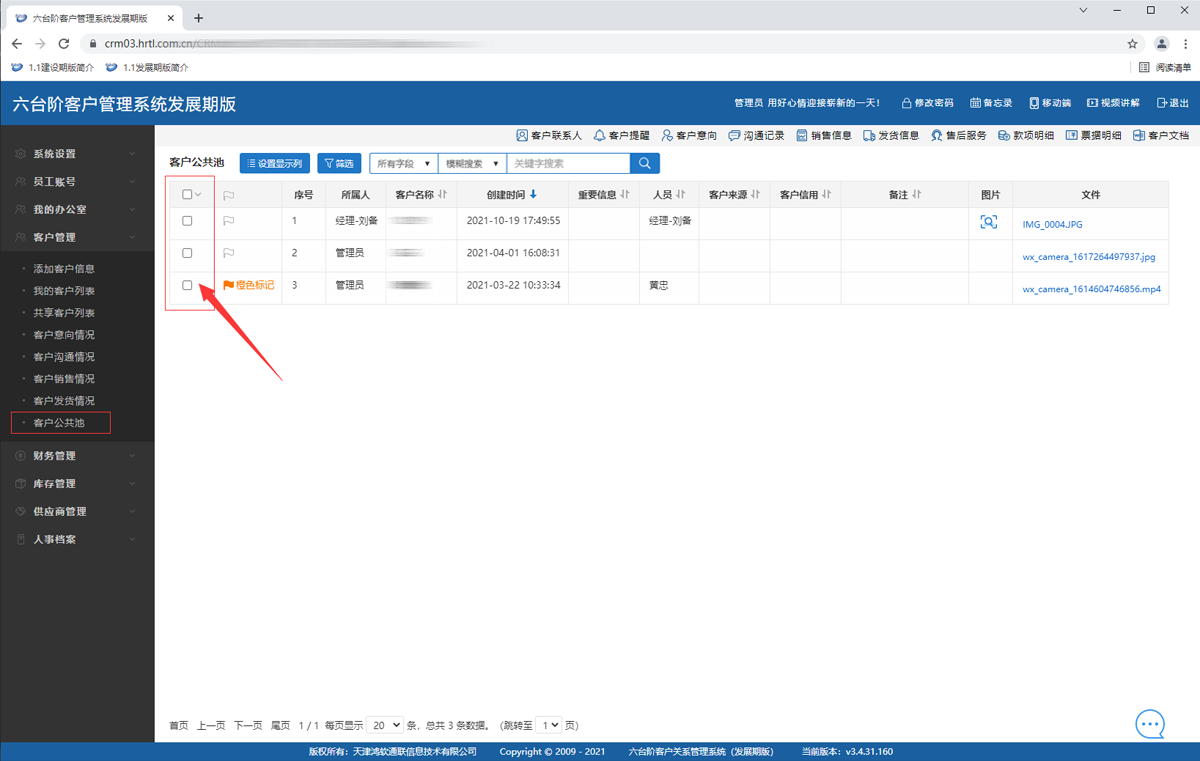Open Chrome reading list 阅读清单
The image size is (1200, 761).
point(1165,67)
